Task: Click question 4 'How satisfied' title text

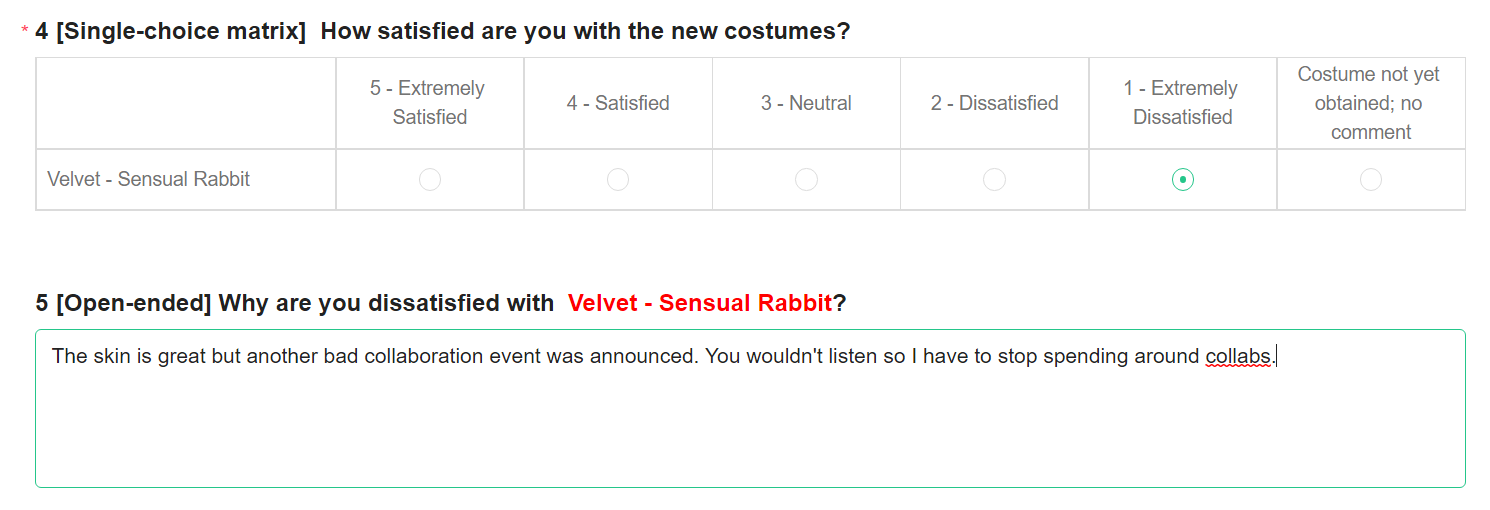Action: tap(585, 31)
